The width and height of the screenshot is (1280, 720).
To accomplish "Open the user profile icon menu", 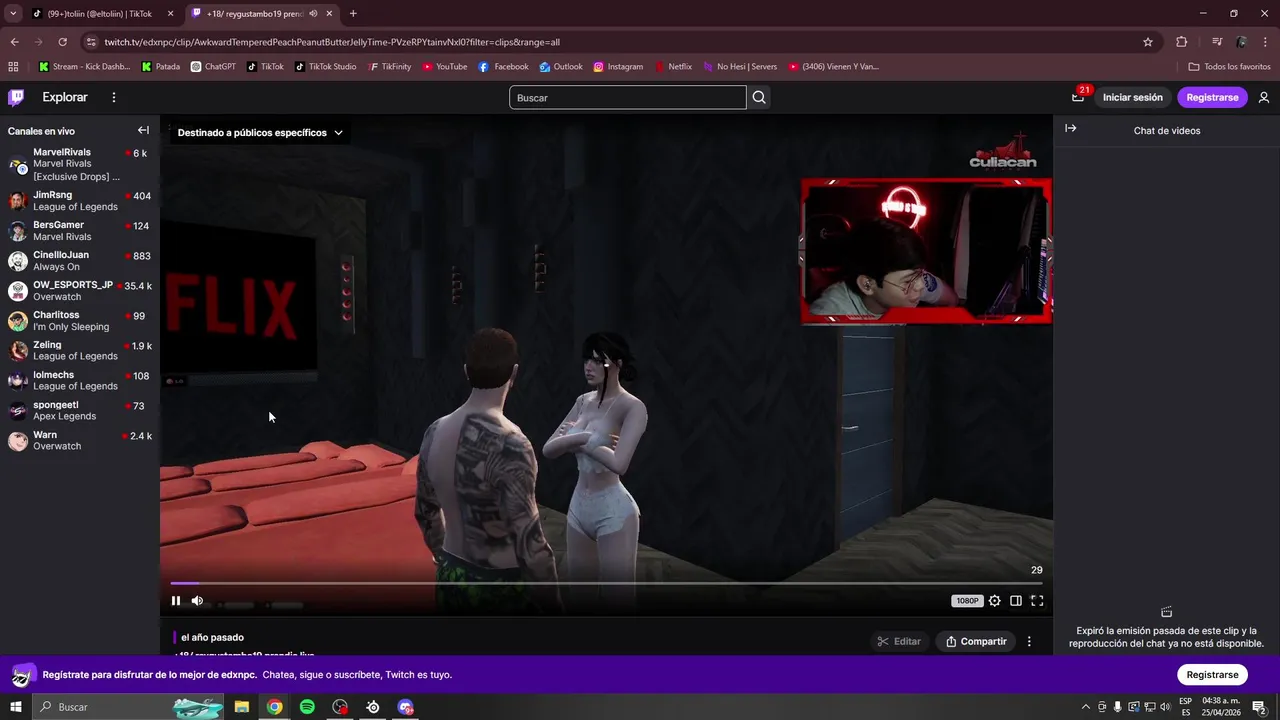I will pos(1264,97).
